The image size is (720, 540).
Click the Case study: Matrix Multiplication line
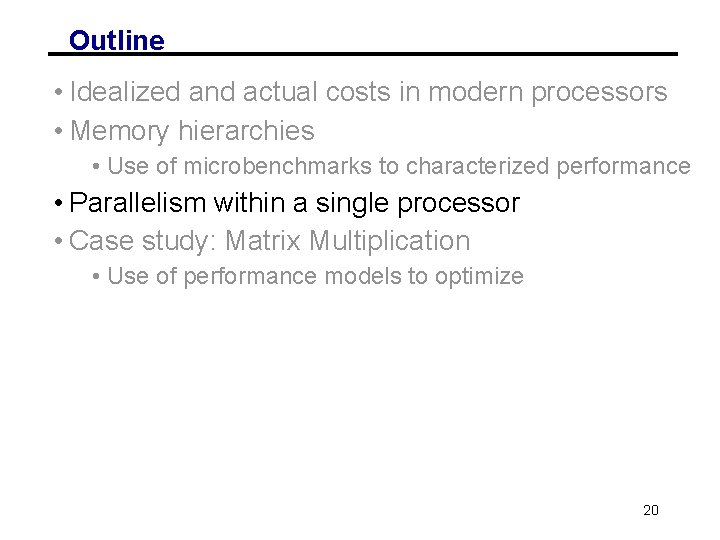(x=270, y=241)
